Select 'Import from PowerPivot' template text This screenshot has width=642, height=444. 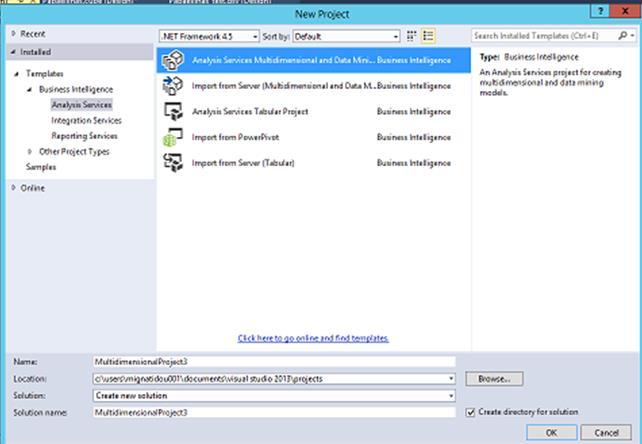tap(235, 137)
